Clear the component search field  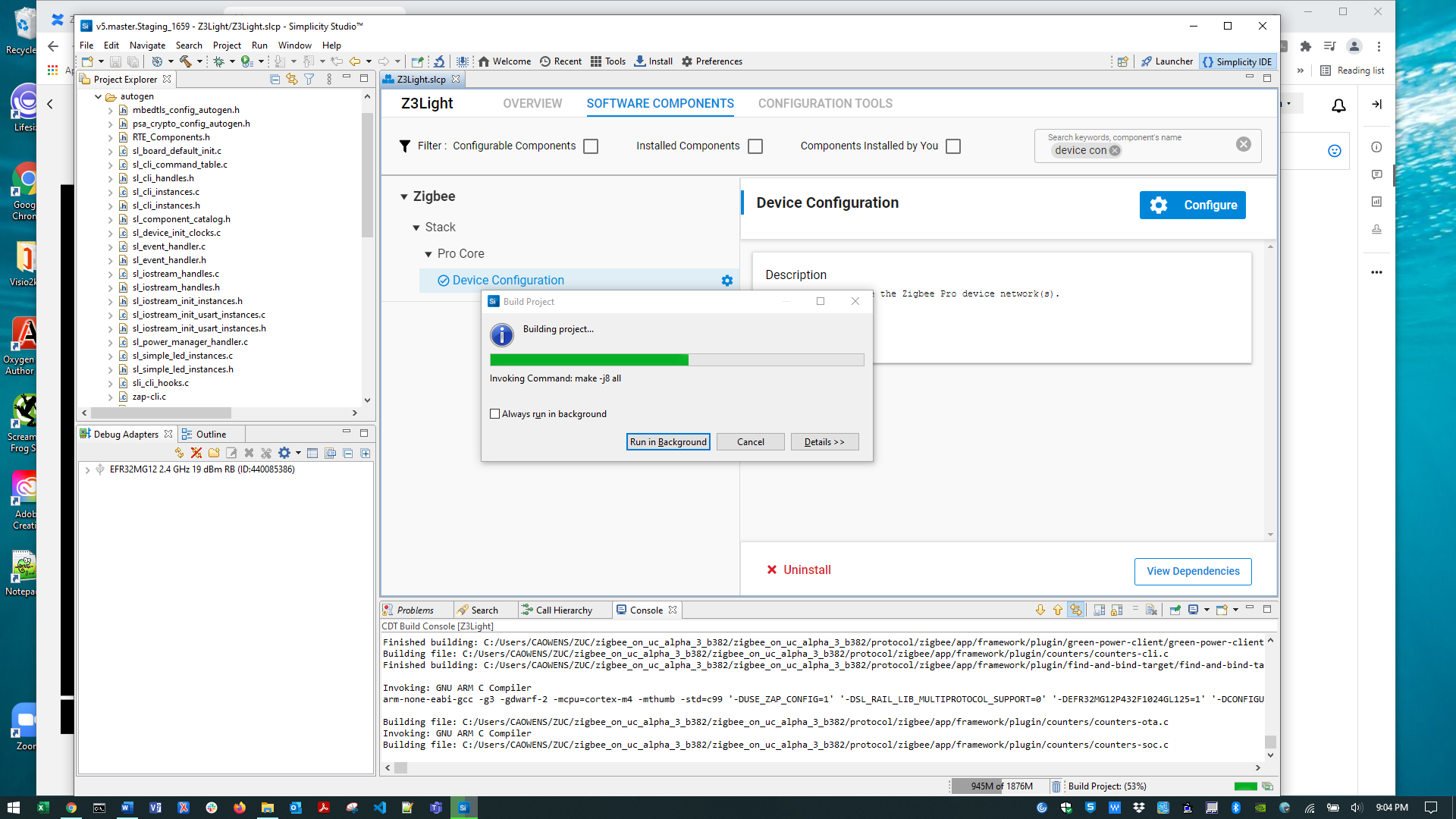click(1243, 144)
